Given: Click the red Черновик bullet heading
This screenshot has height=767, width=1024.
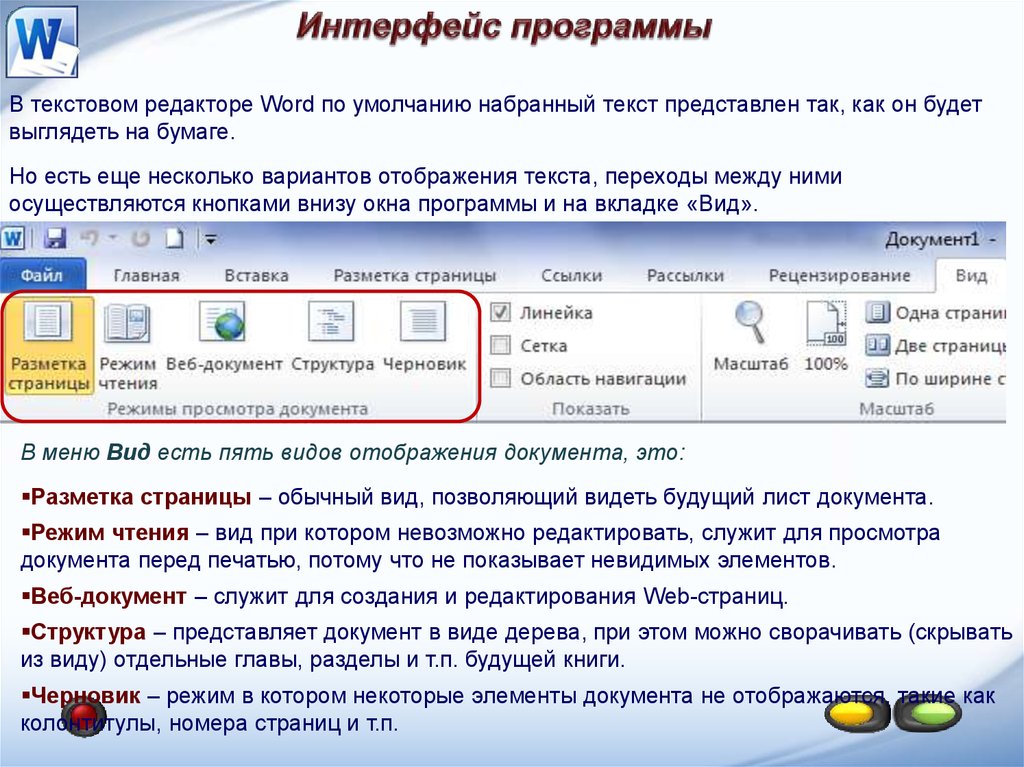Looking at the screenshot, I should (85, 696).
